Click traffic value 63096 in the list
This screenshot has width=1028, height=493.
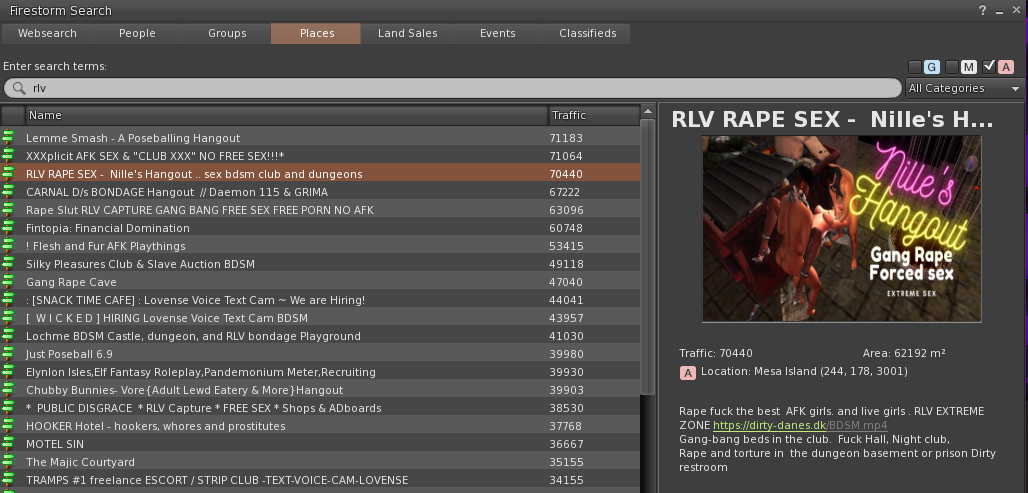[566, 210]
